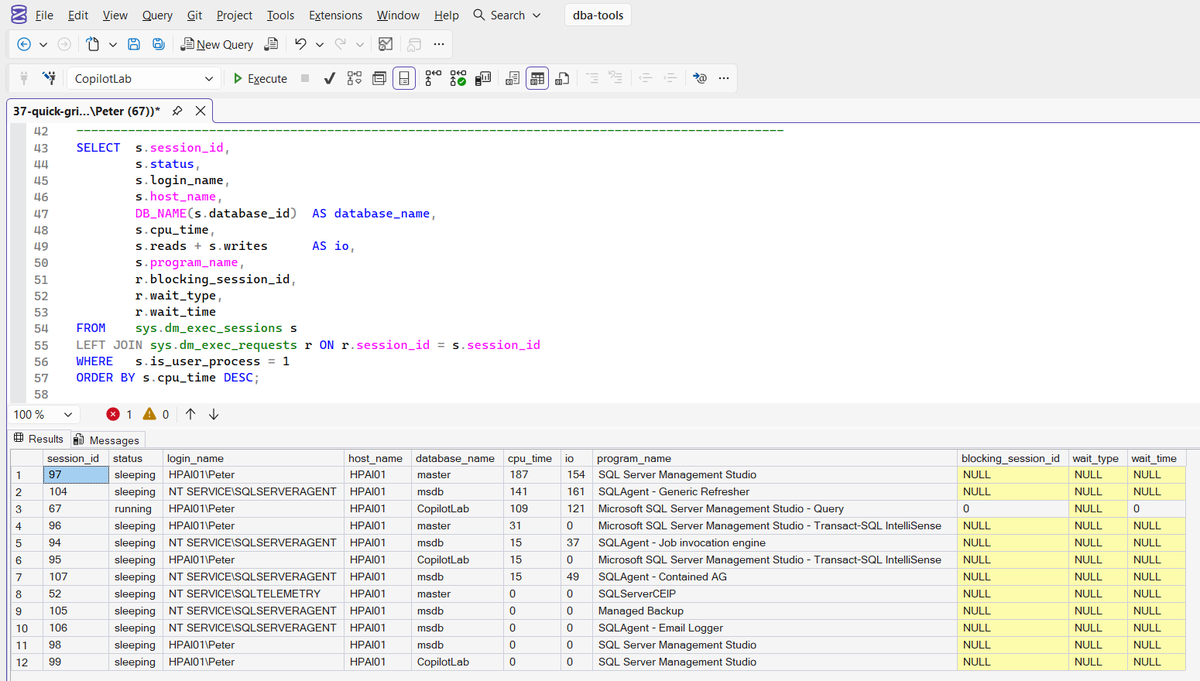Click the session_id column header

[x=75, y=458]
